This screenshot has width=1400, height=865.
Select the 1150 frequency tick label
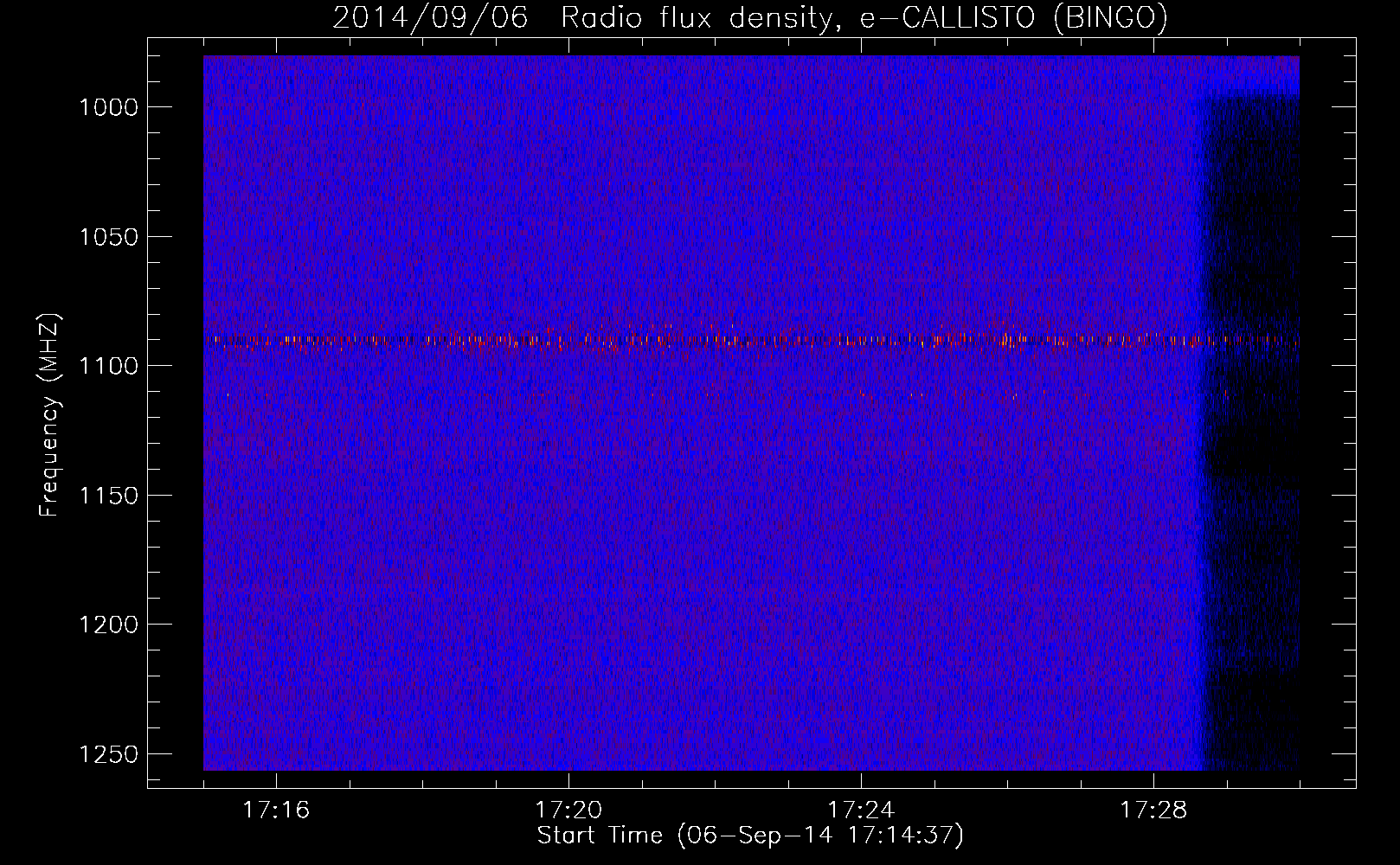(108, 496)
